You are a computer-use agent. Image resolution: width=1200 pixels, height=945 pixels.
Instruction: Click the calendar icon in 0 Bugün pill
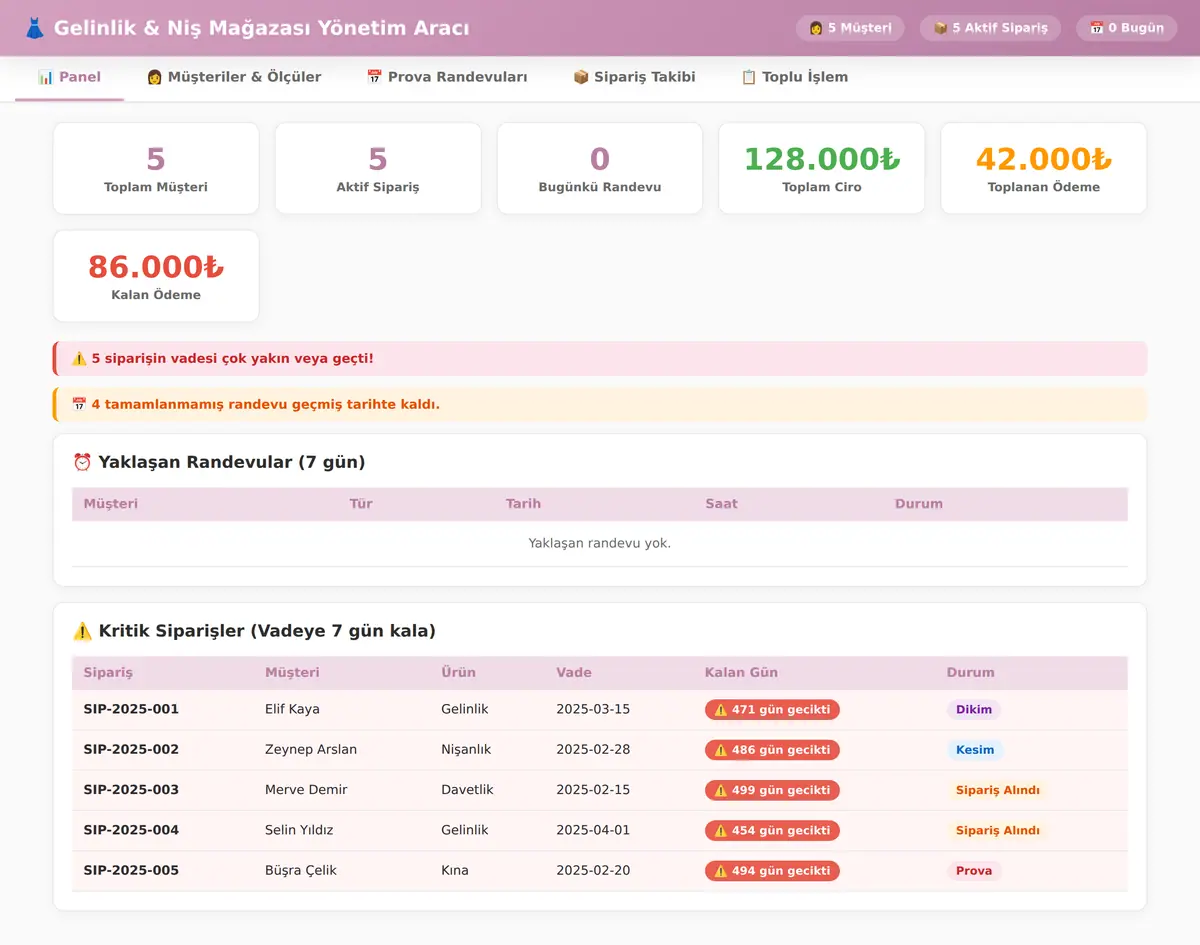click(x=1096, y=28)
